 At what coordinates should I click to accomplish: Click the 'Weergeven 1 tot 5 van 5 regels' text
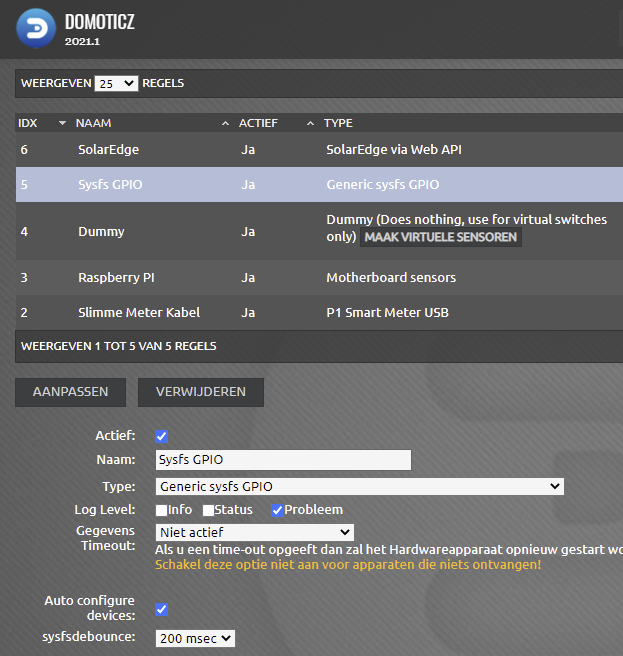(119, 346)
